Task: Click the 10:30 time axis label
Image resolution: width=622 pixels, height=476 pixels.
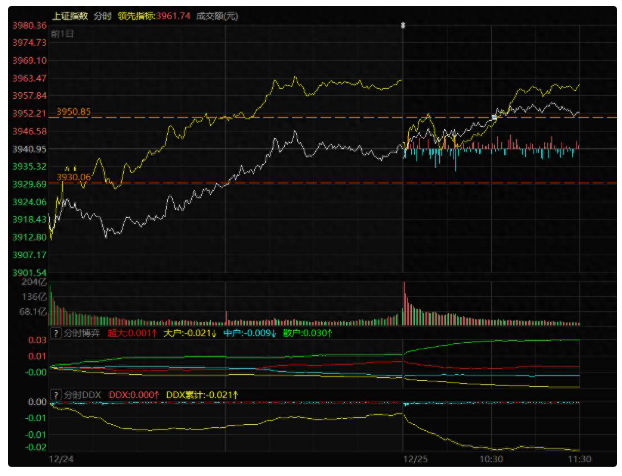Action: [x=491, y=457]
